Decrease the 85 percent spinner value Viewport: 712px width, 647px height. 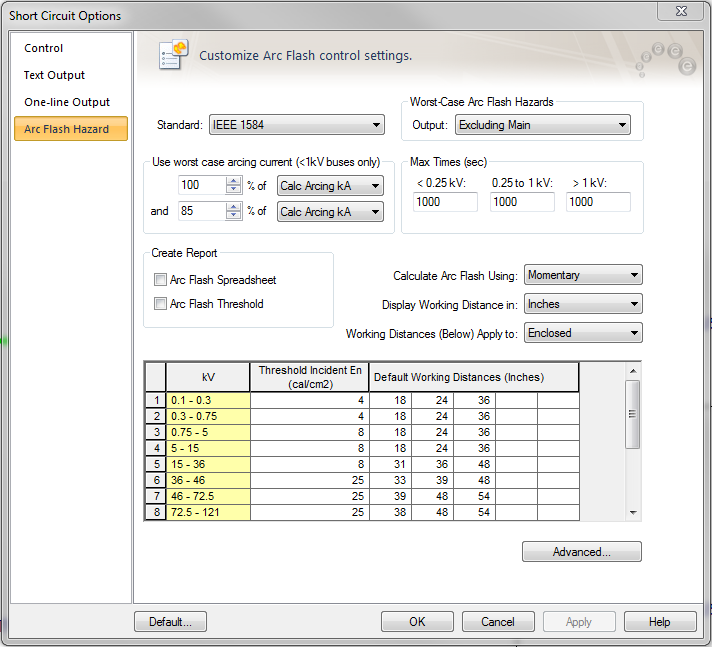(x=233, y=216)
